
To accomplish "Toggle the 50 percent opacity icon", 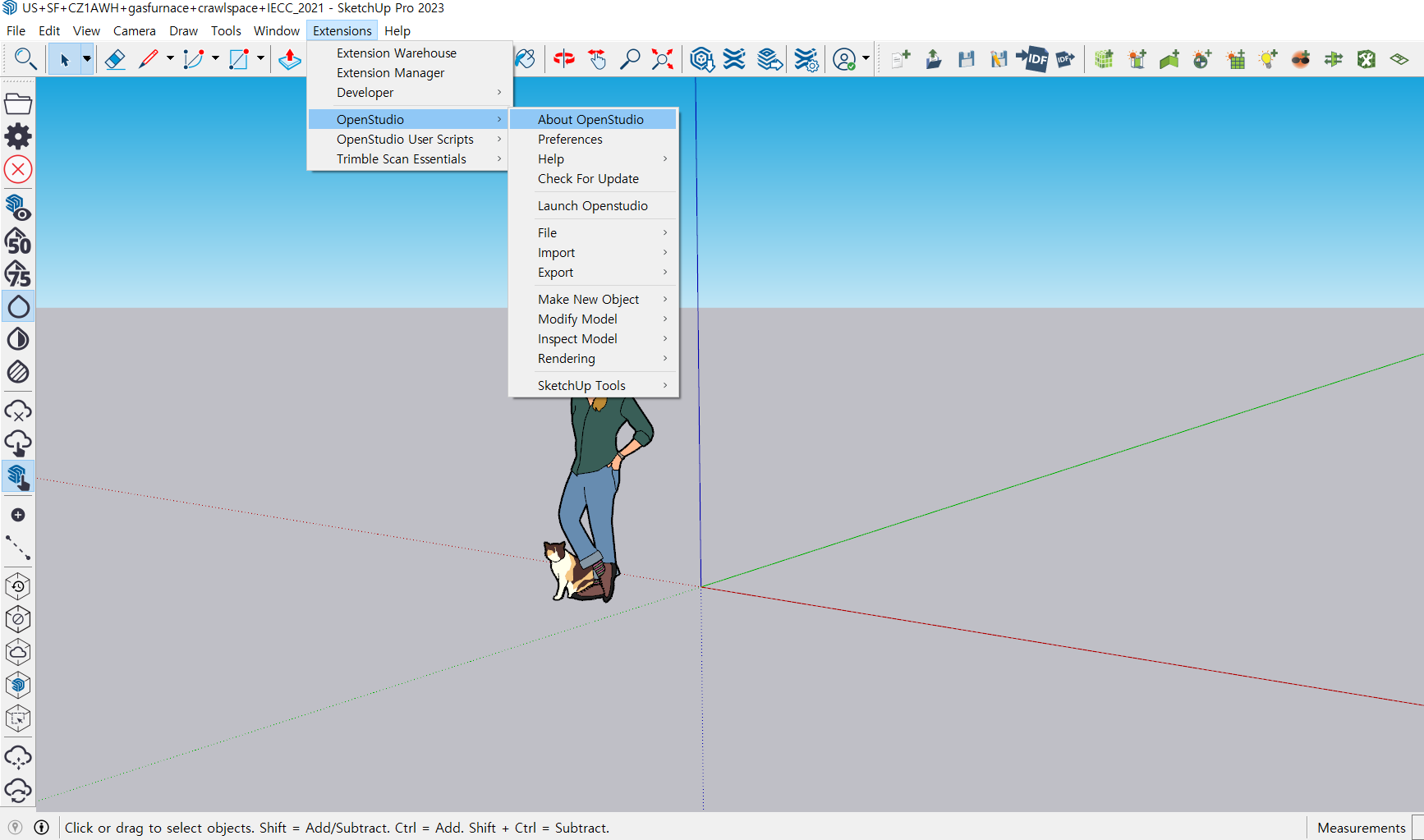I will 18,241.
